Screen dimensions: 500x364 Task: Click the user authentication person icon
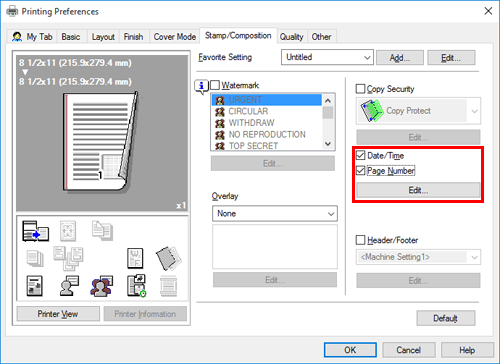(69, 286)
